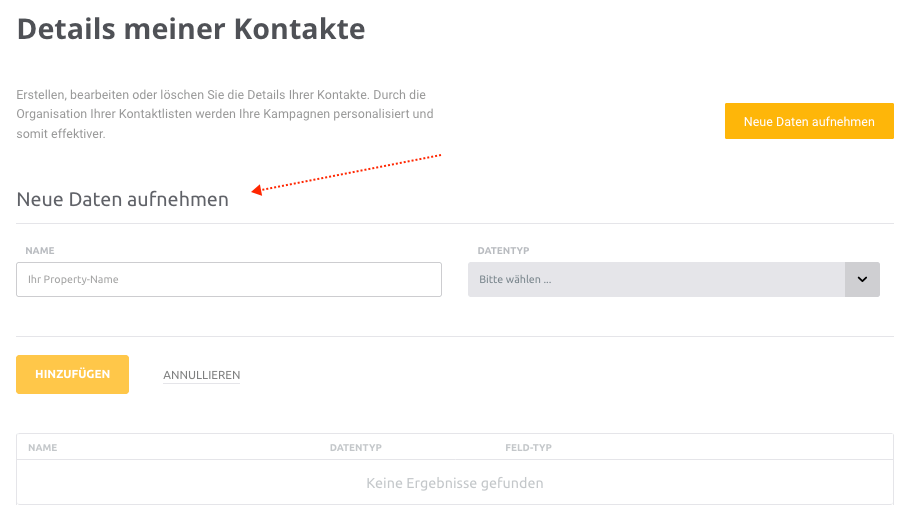Click the yellow Neue Daten aufnehmen button

click(809, 121)
